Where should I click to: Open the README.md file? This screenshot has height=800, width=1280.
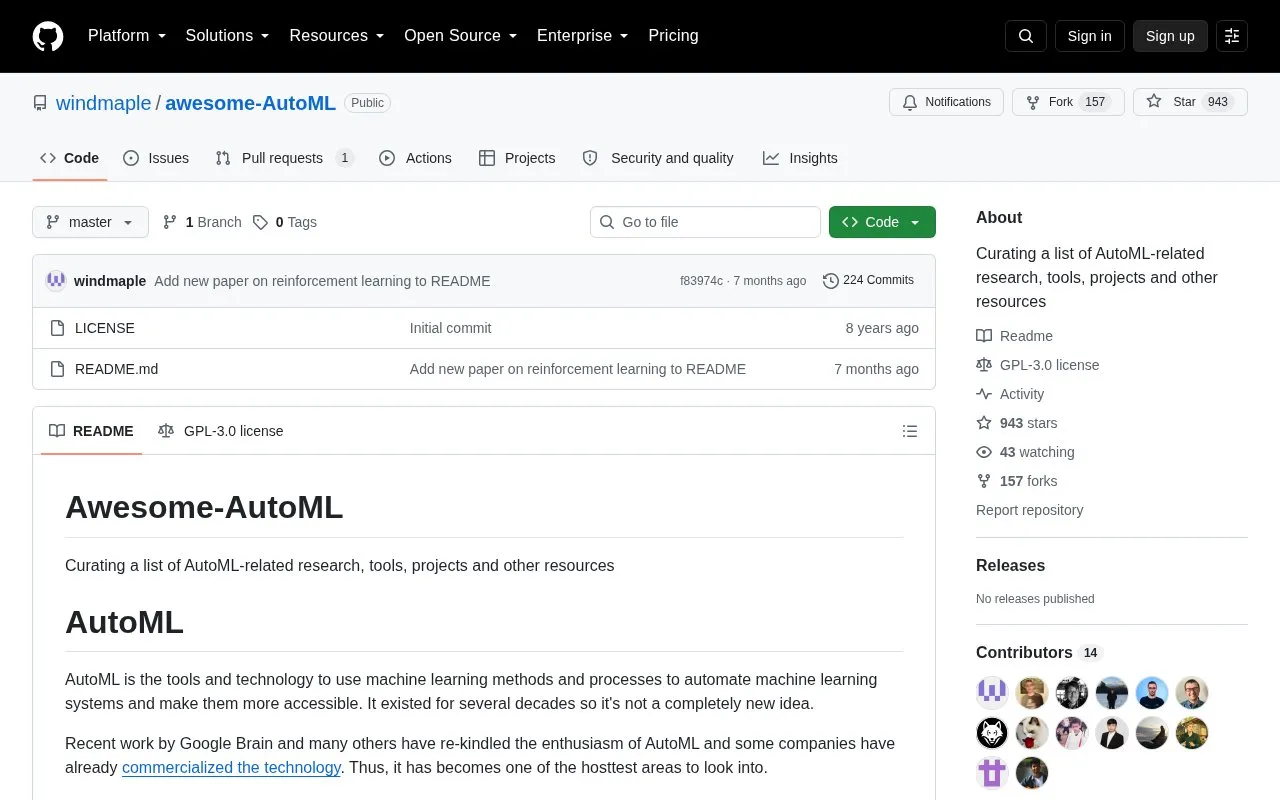pos(116,369)
